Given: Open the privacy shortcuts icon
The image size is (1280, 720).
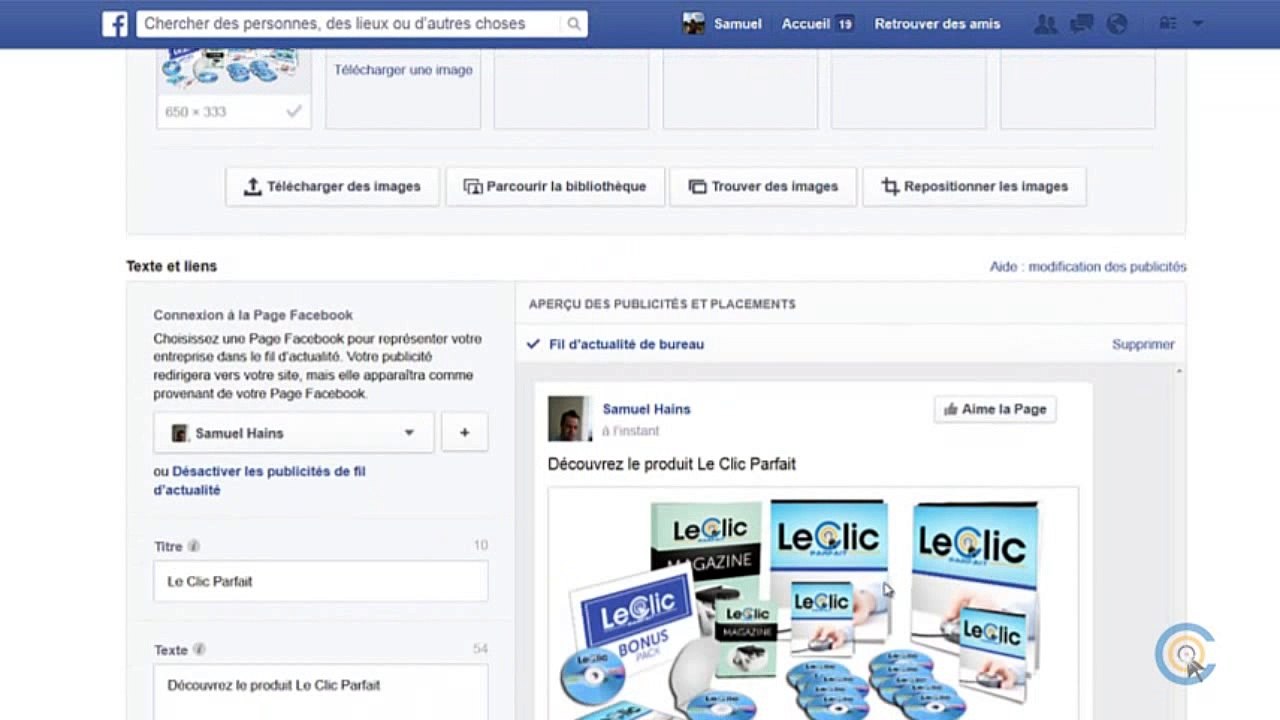Looking at the screenshot, I should 1168,24.
